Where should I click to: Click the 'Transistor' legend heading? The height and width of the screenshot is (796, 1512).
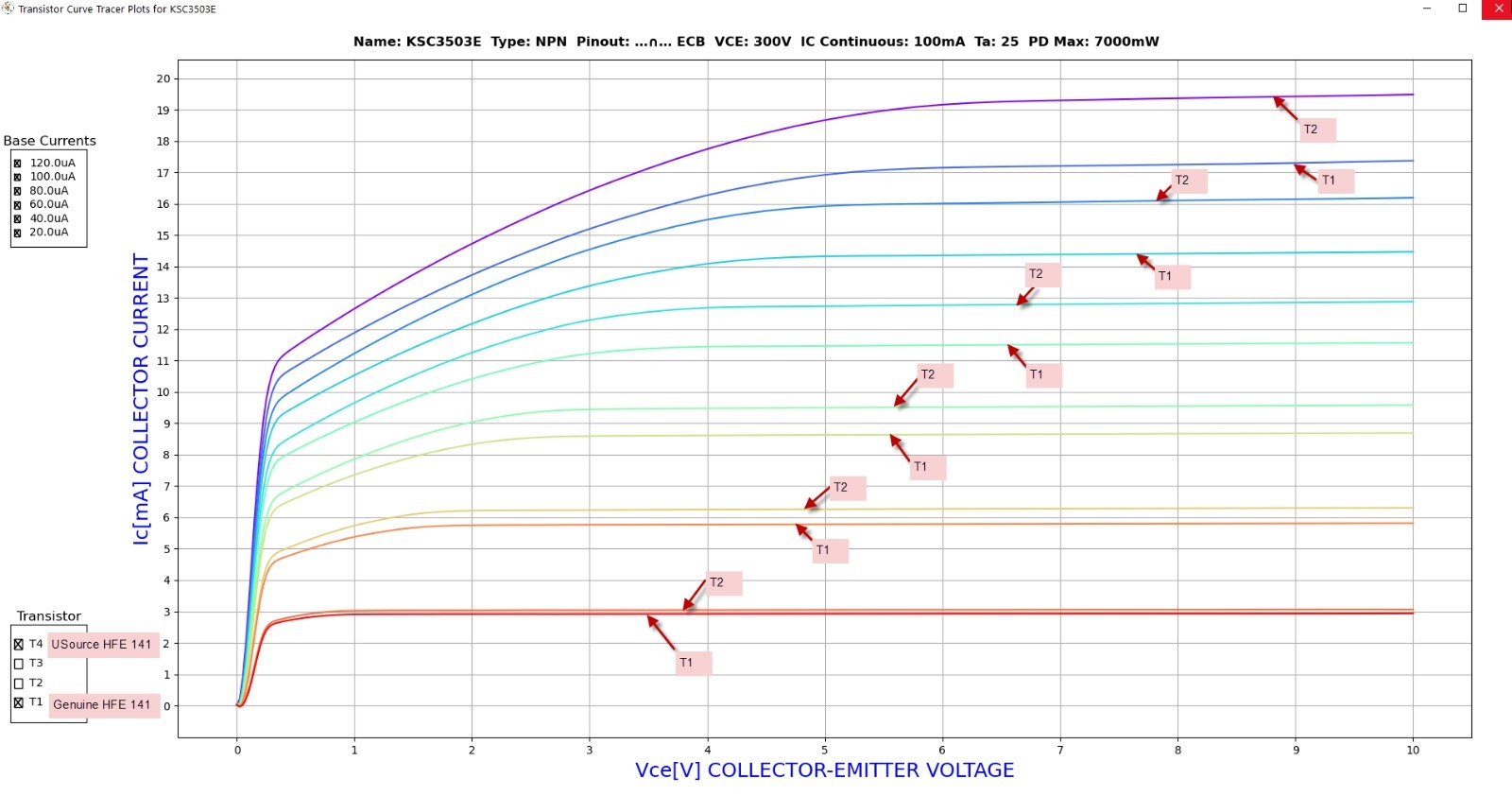(x=49, y=616)
